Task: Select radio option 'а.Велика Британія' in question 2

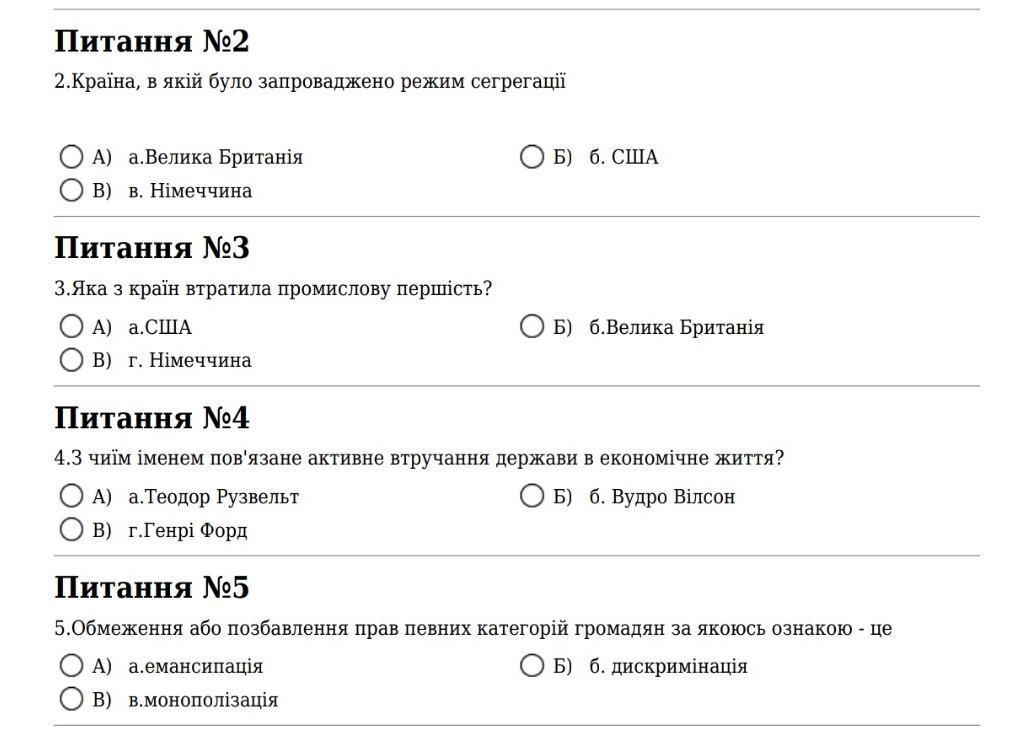Action: (x=71, y=157)
